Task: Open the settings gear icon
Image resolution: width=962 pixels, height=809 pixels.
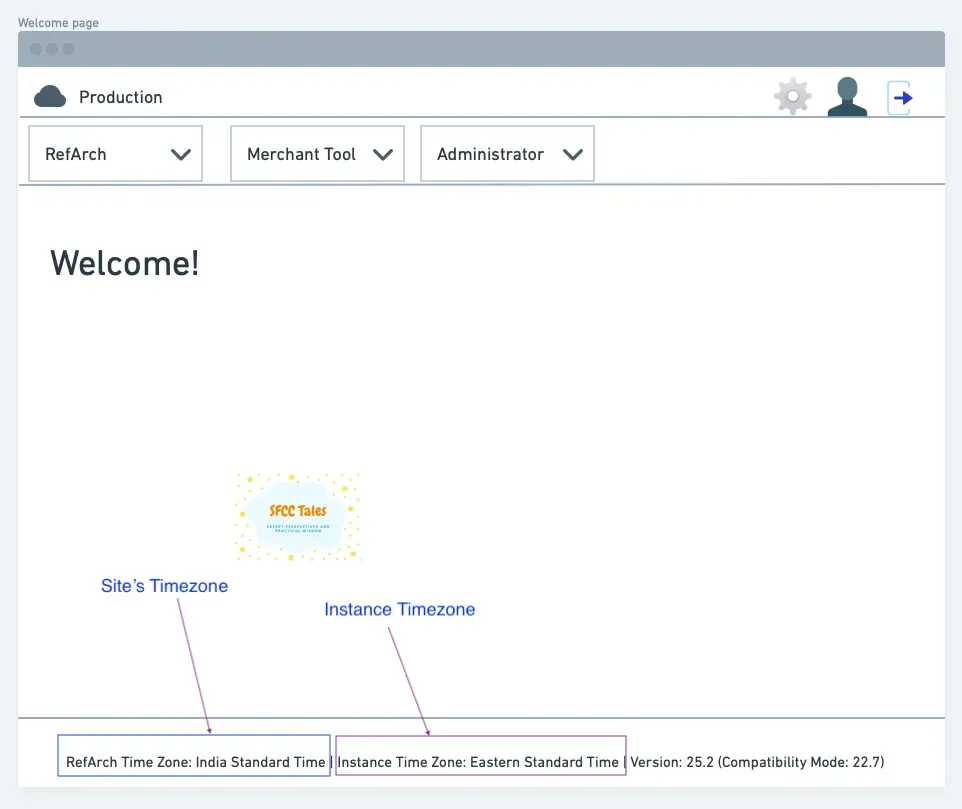Action: [x=792, y=97]
